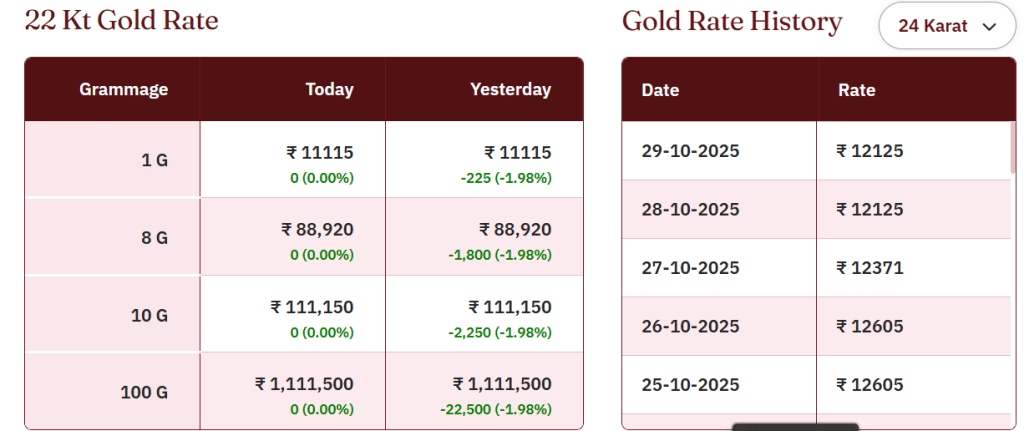Screen dimensions: 1024x431
Task: Click the Rate header in history table
Action: click(856, 90)
